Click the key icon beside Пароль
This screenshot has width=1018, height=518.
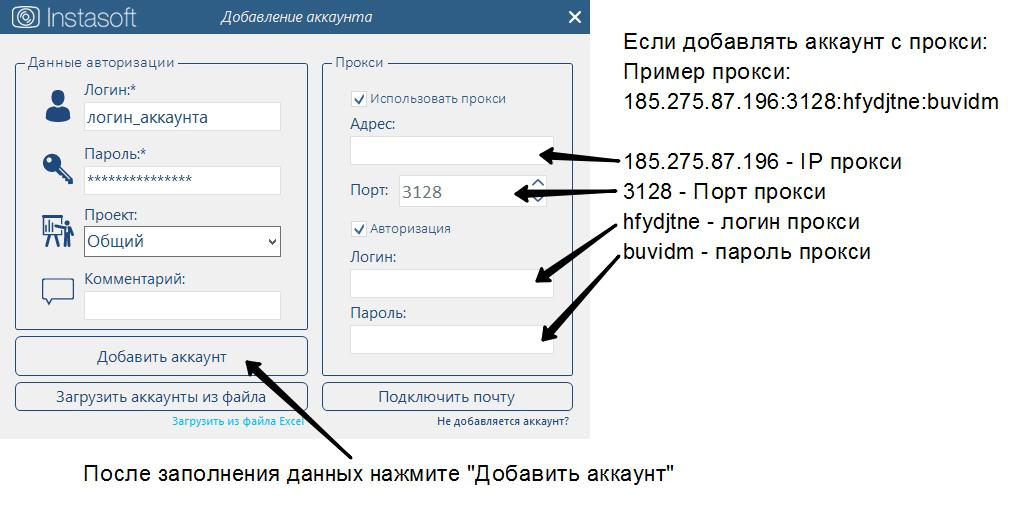pyautogui.click(x=58, y=169)
